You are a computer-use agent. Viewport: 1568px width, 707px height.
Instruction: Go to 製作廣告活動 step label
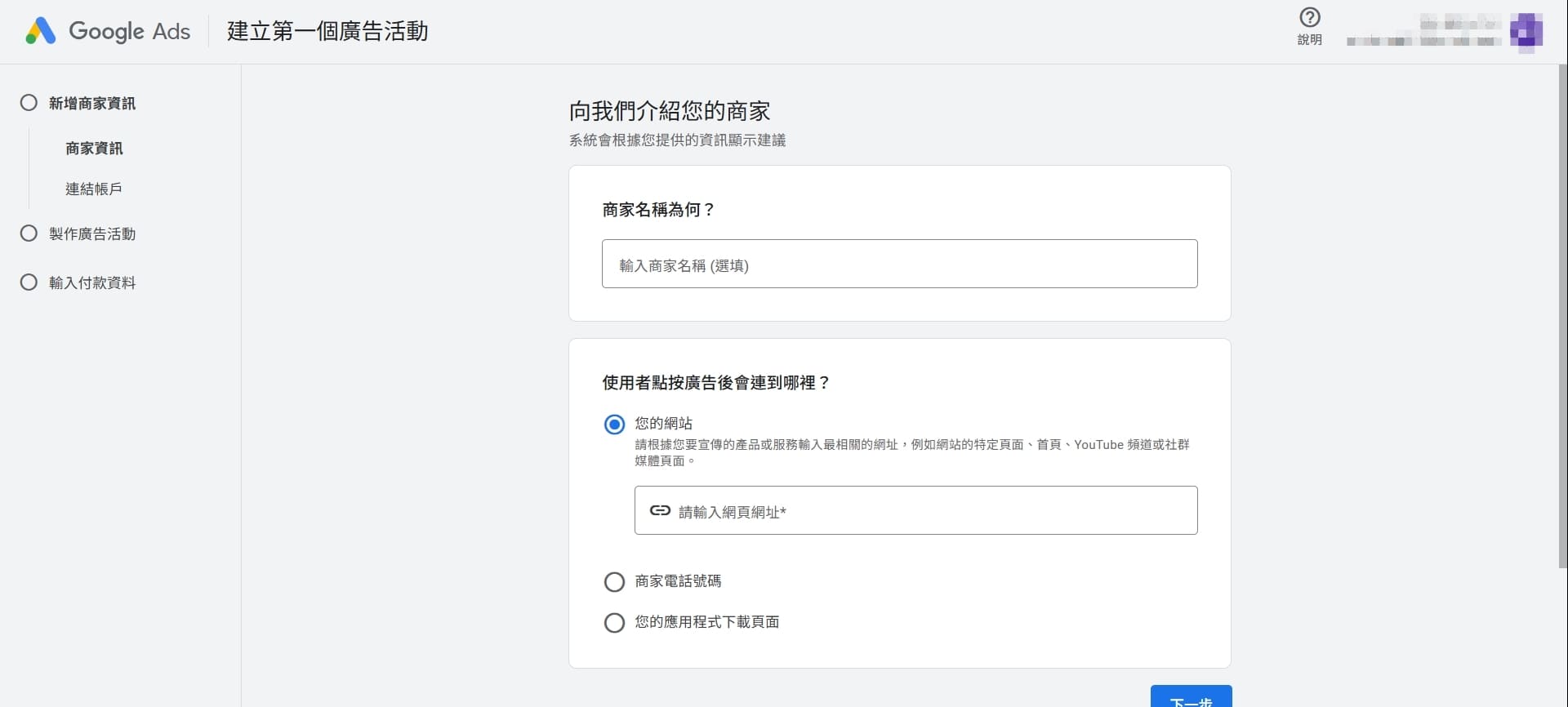point(92,234)
